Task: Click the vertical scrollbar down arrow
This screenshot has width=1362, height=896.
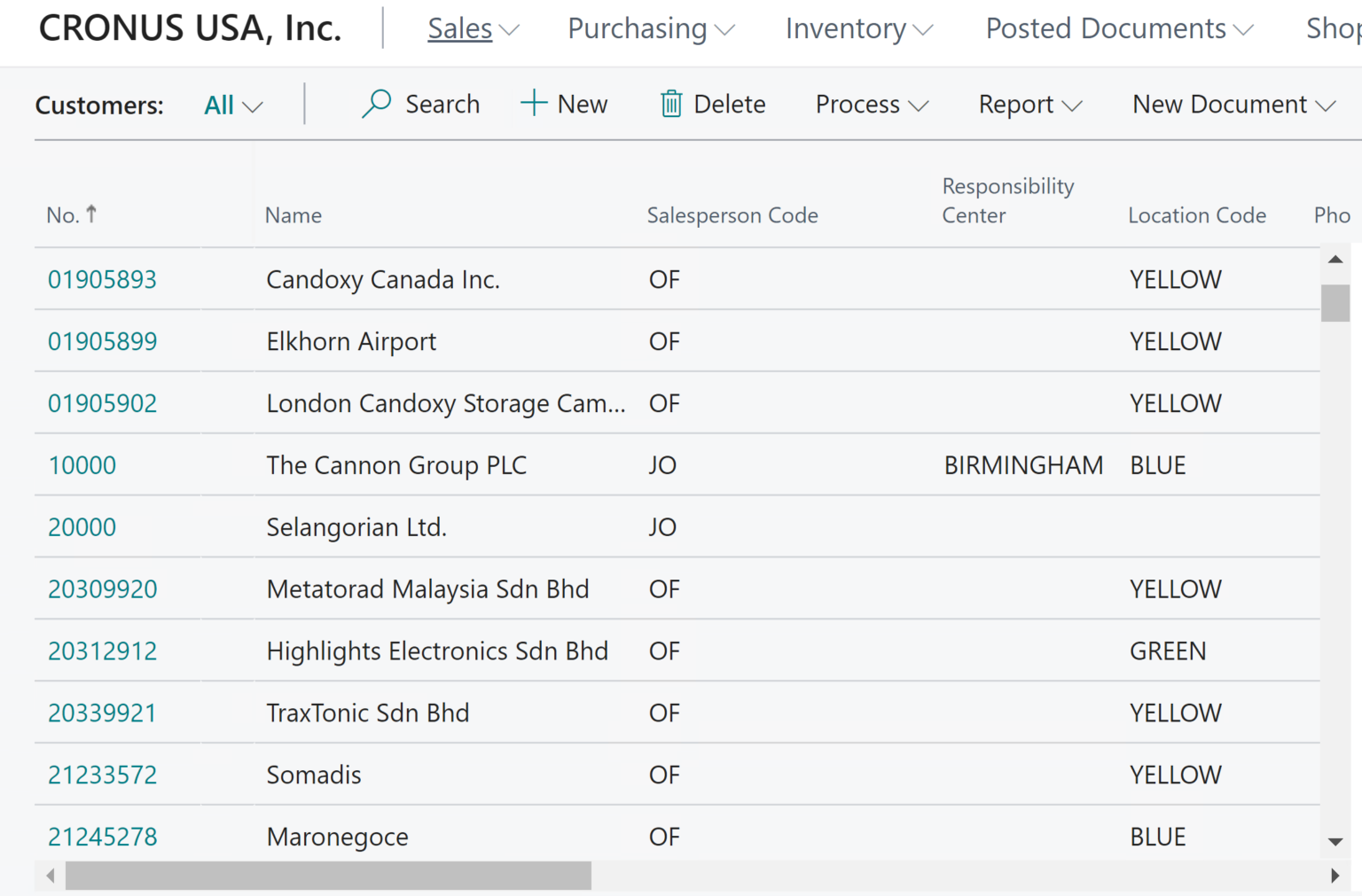Action: (x=1335, y=841)
